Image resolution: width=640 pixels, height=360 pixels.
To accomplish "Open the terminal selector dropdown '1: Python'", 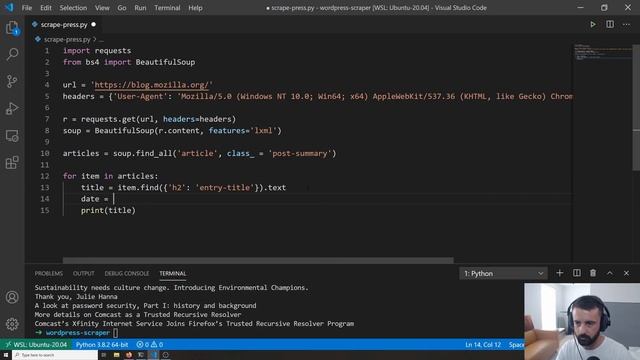I will (503, 273).
